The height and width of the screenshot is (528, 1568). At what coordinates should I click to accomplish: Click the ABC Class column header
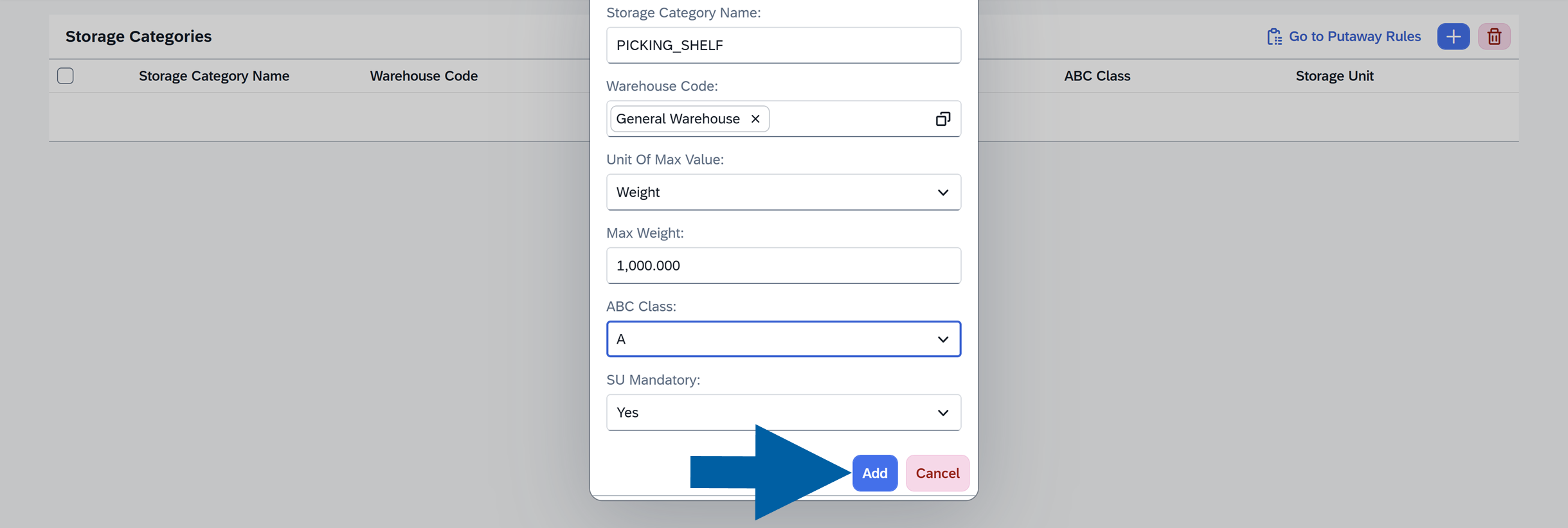[1097, 76]
